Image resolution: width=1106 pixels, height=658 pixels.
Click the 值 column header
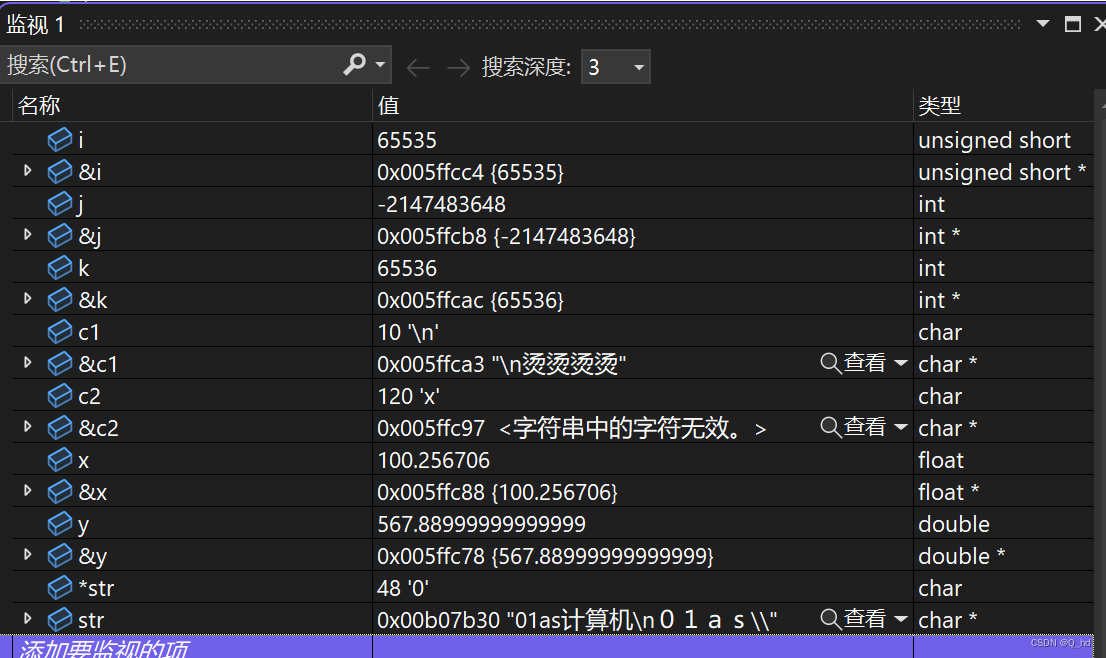click(x=385, y=105)
